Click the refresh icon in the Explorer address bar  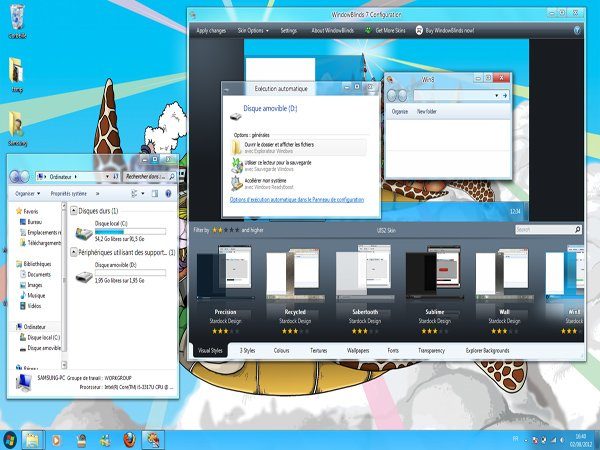click(x=115, y=177)
